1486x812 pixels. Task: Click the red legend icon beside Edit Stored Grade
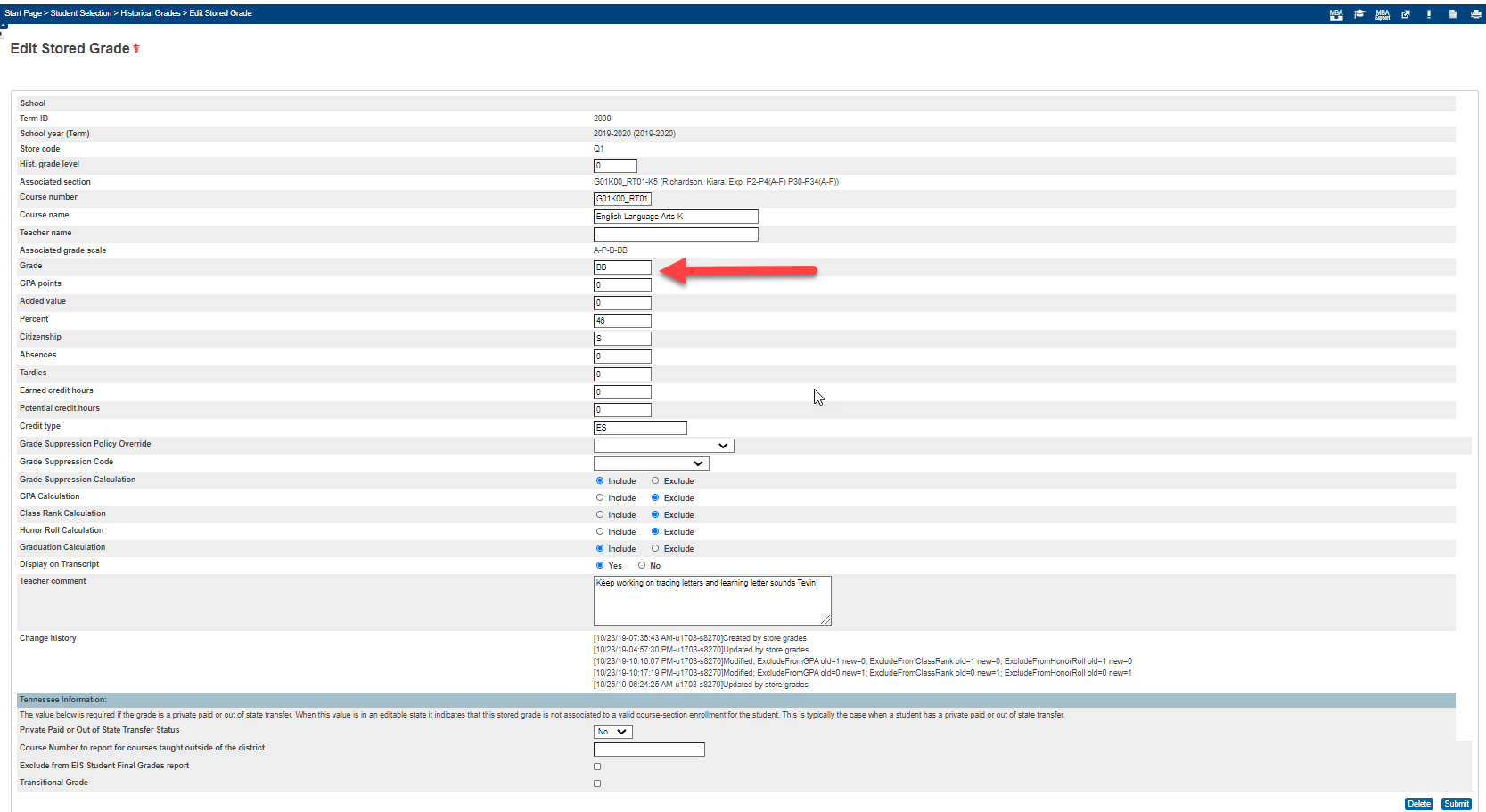click(135, 49)
